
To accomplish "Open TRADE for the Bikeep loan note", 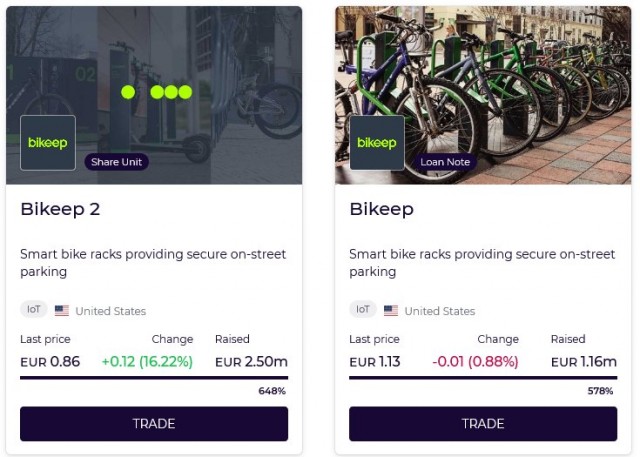I will [483, 424].
